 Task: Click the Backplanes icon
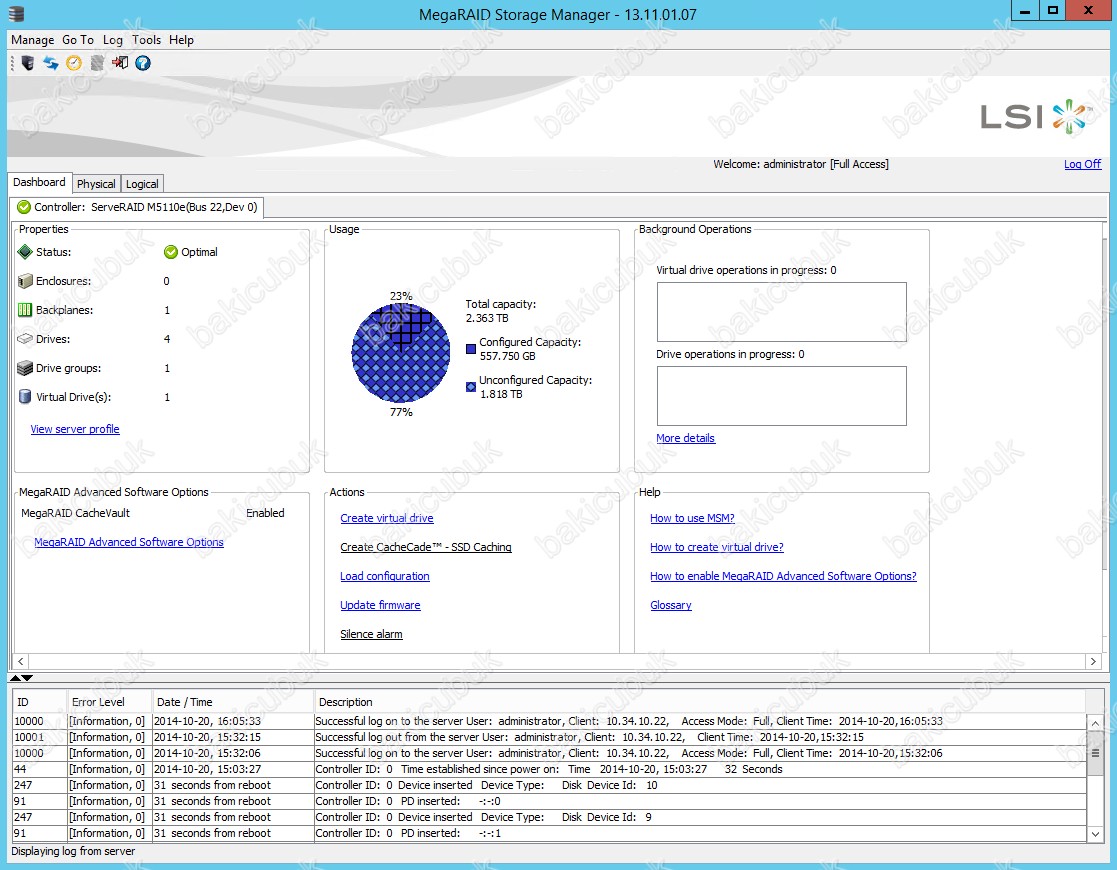25,310
